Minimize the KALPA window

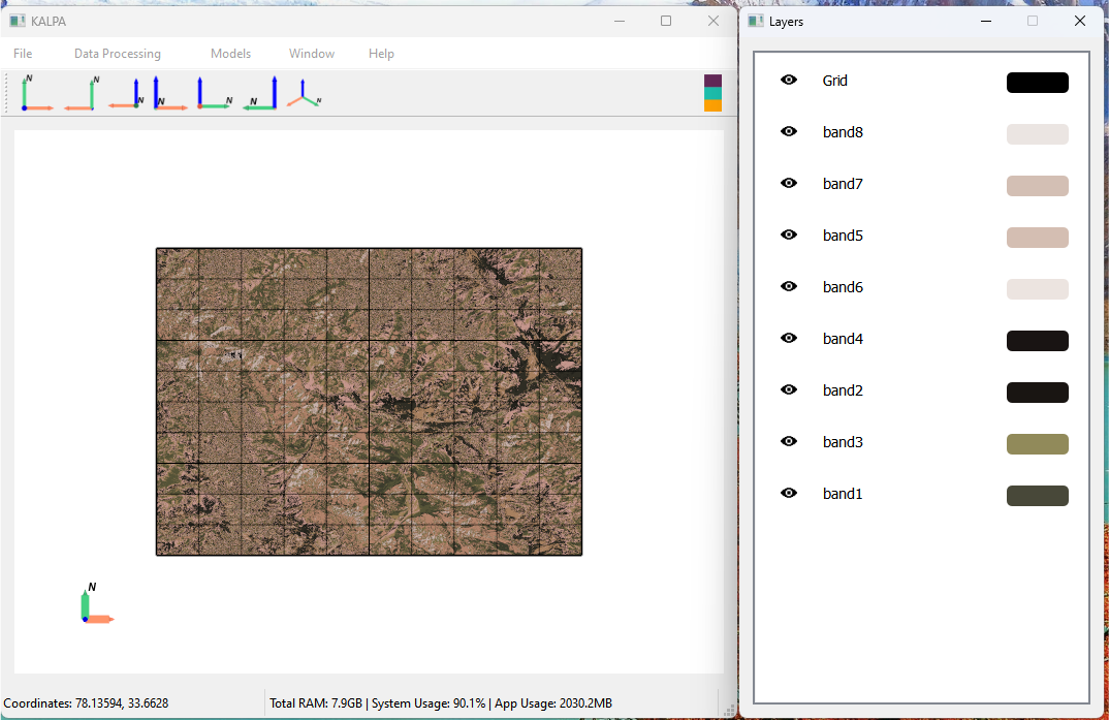coord(620,21)
